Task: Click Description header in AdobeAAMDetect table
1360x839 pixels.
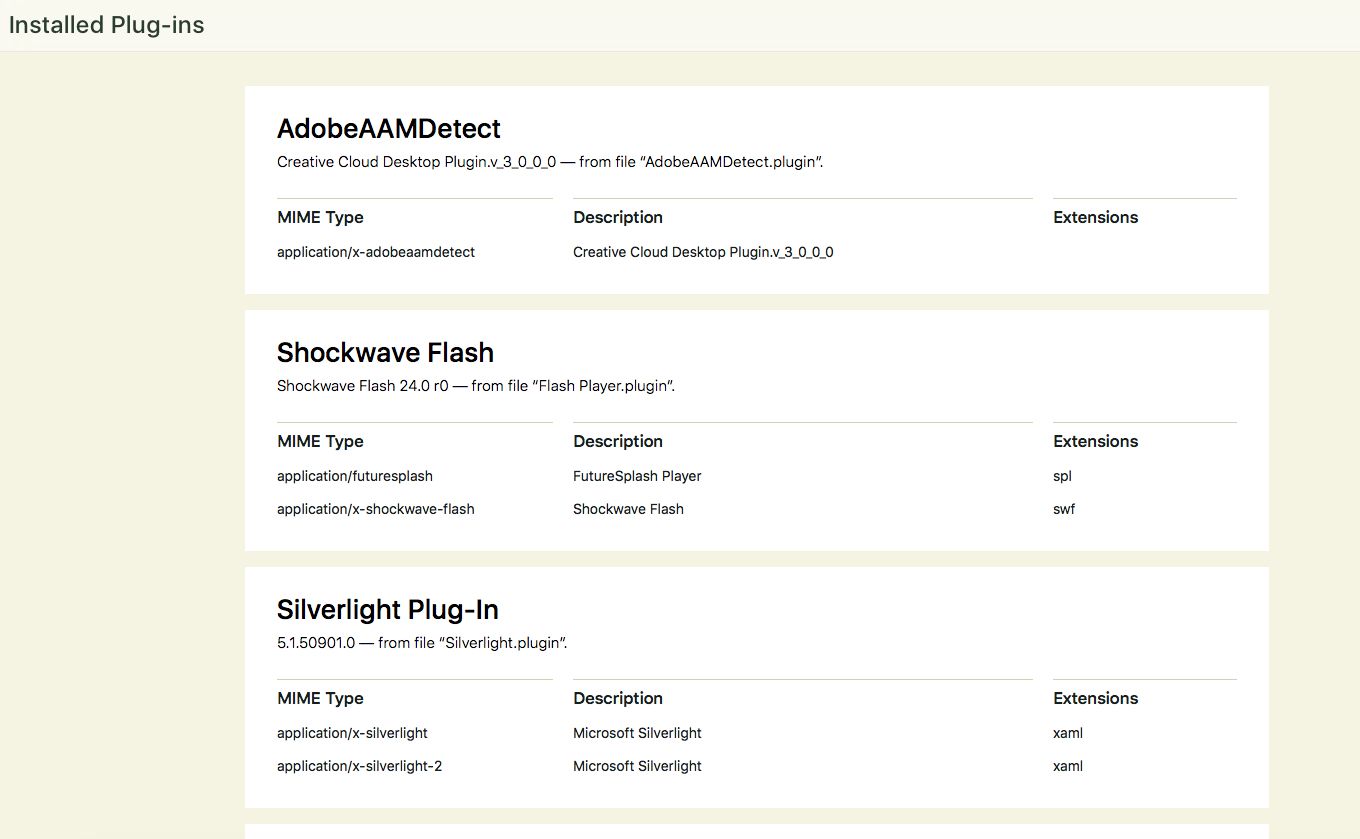Action: [618, 217]
